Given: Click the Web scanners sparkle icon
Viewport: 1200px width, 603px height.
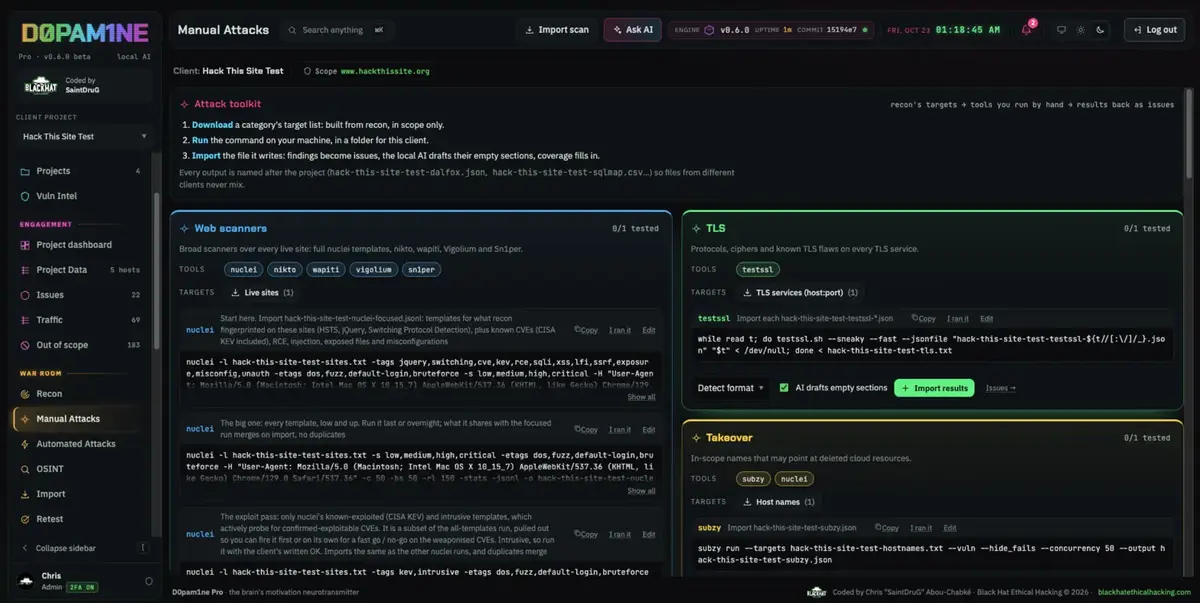Looking at the screenshot, I should click(x=183, y=228).
